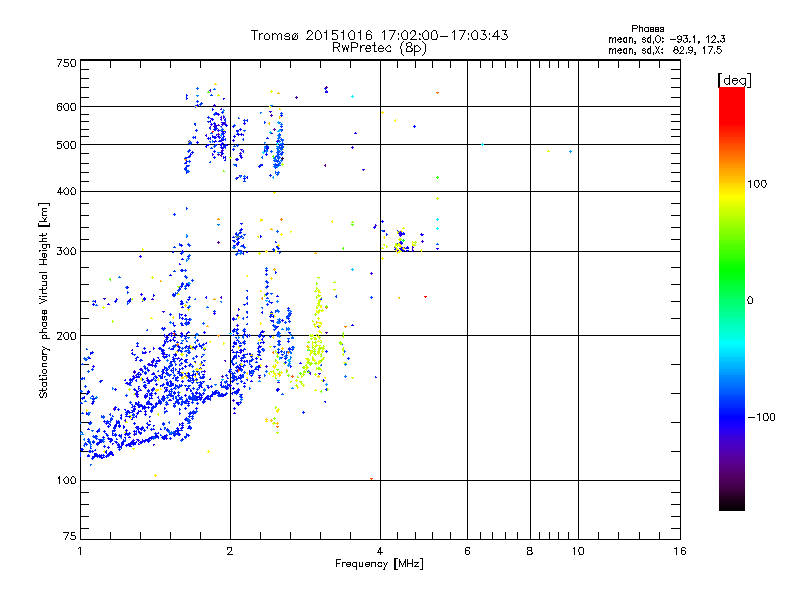800x600 pixels.
Task: Click the 'mean, sd,O: -93.1, 12.3' text
Action: [x=667, y=39]
